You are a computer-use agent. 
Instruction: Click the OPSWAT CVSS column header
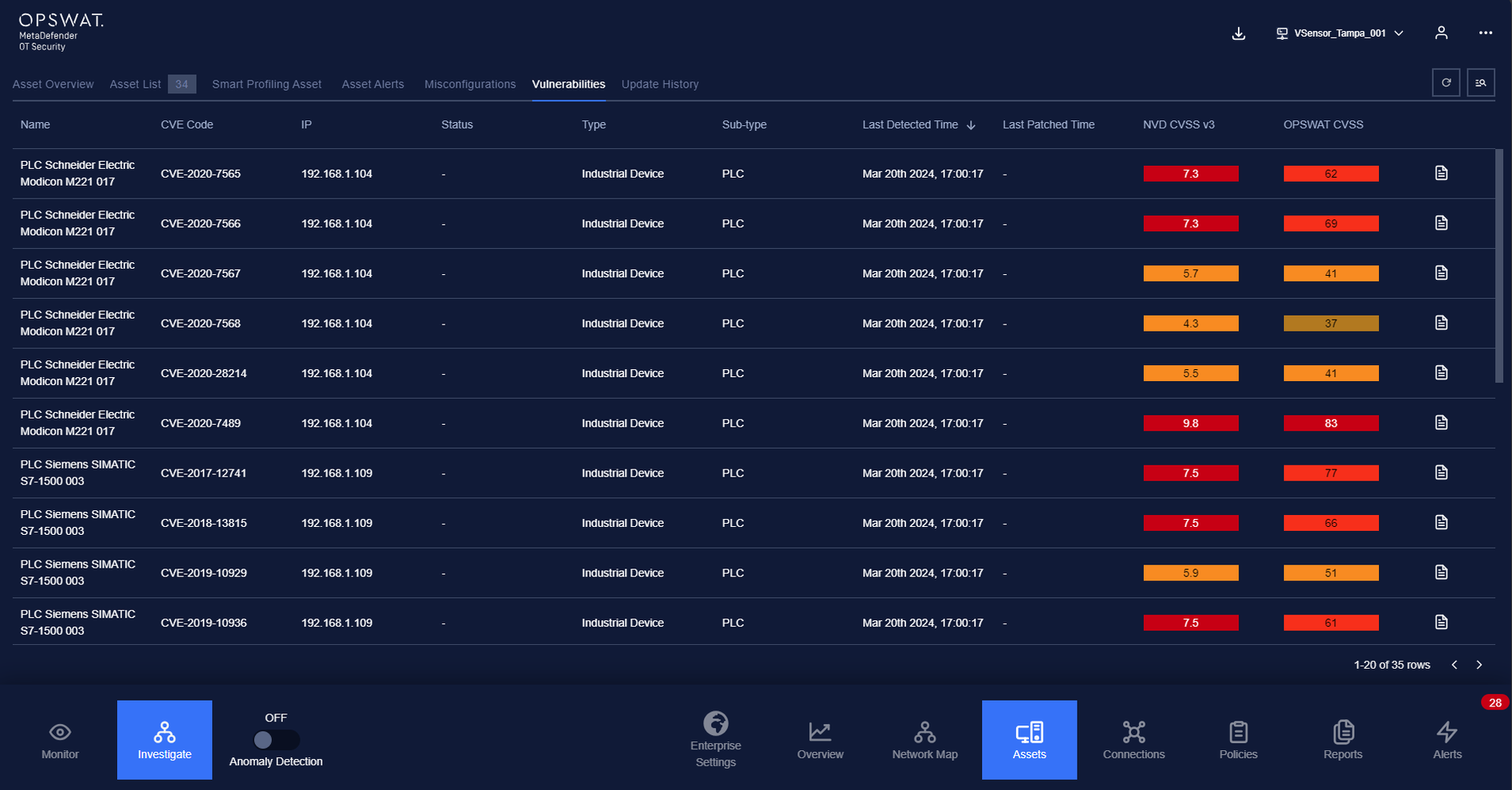(x=1323, y=125)
